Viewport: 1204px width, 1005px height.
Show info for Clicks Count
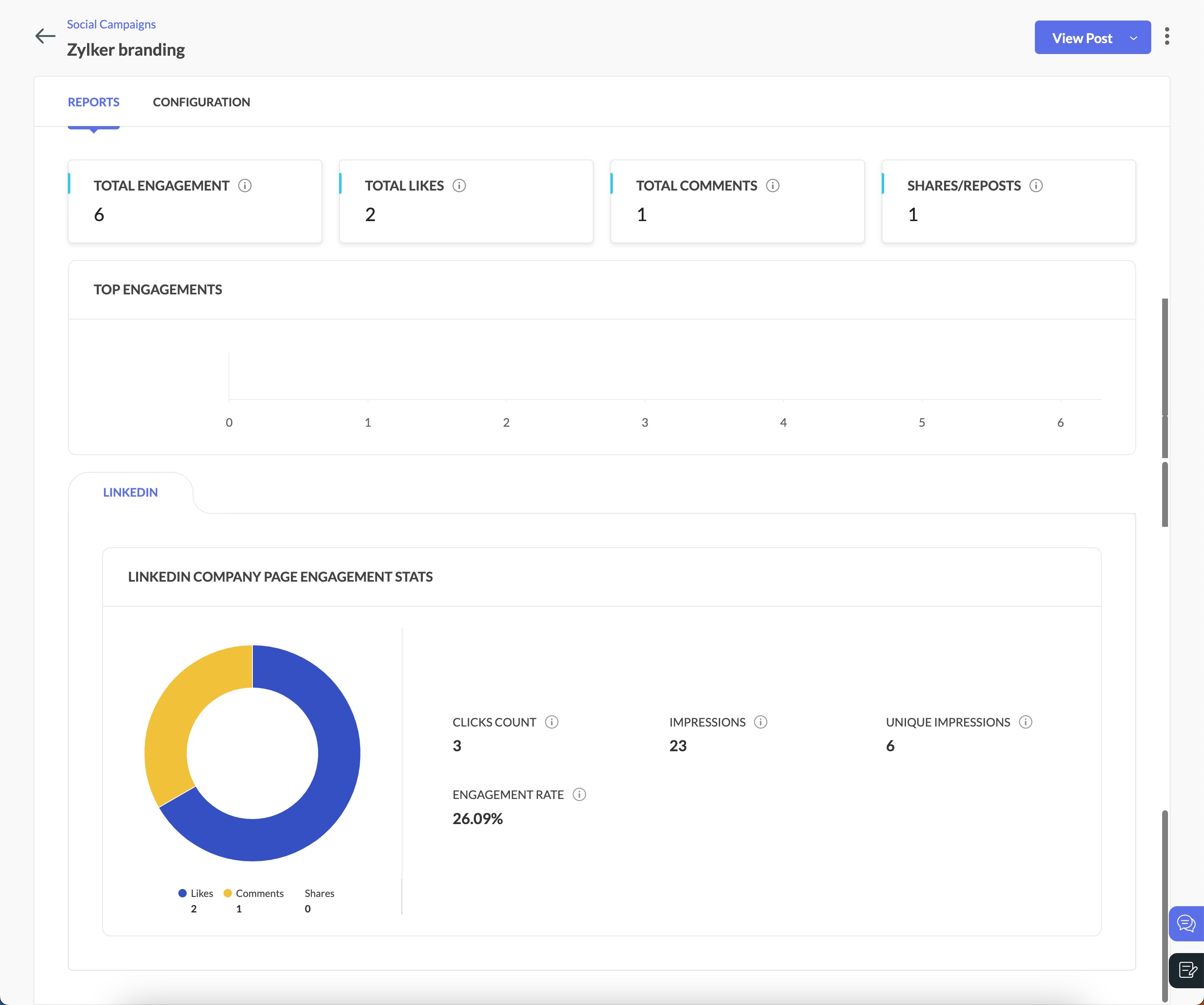551,722
